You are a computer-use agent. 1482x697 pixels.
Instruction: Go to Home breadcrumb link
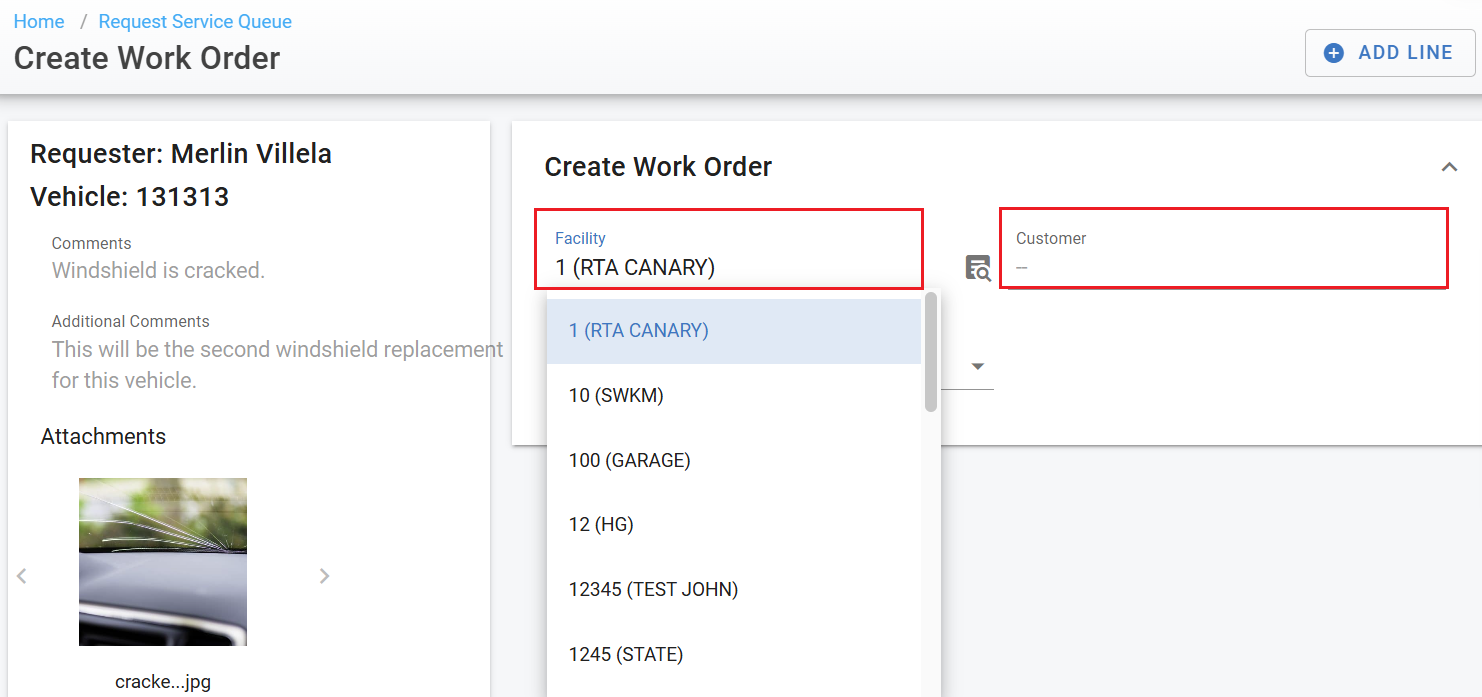click(39, 21)
